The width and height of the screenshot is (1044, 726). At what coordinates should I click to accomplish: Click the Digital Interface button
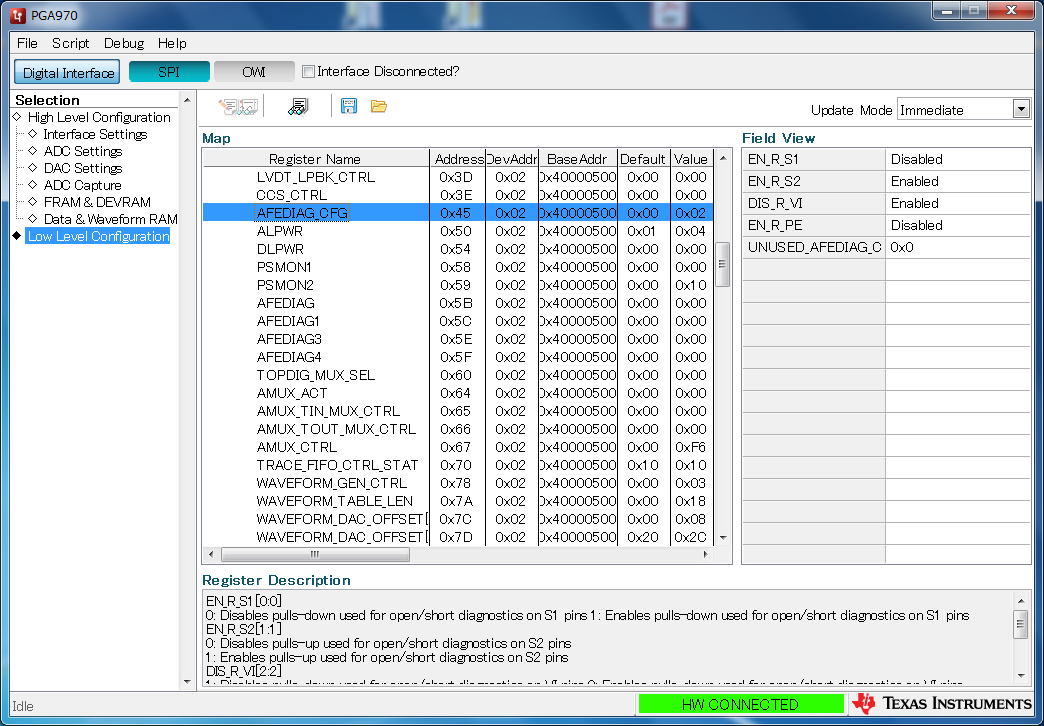tap(67, 72)
